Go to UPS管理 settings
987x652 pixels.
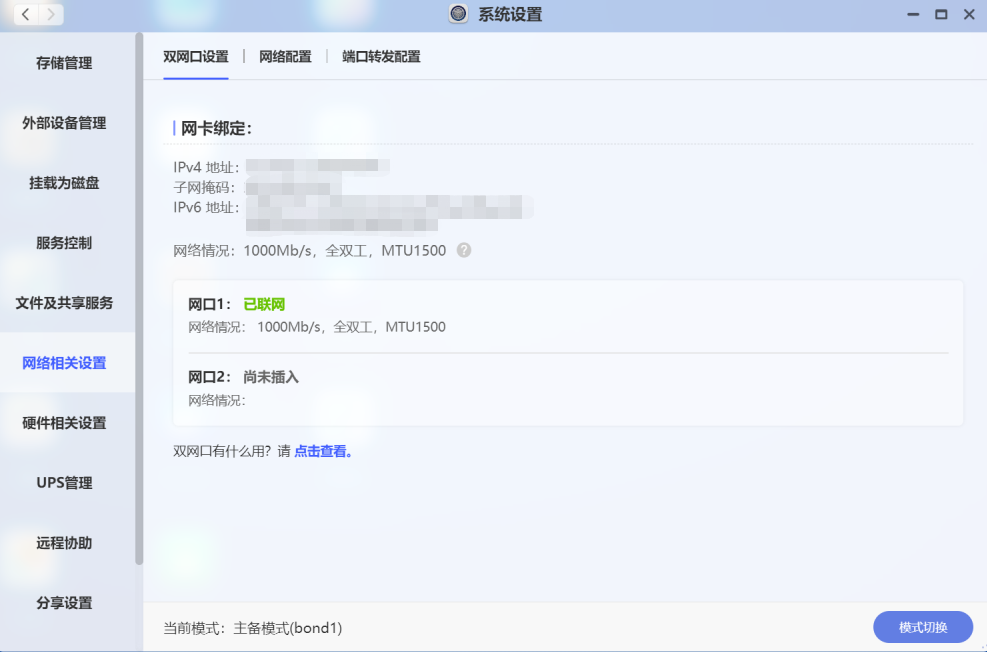tap(64, 483)
